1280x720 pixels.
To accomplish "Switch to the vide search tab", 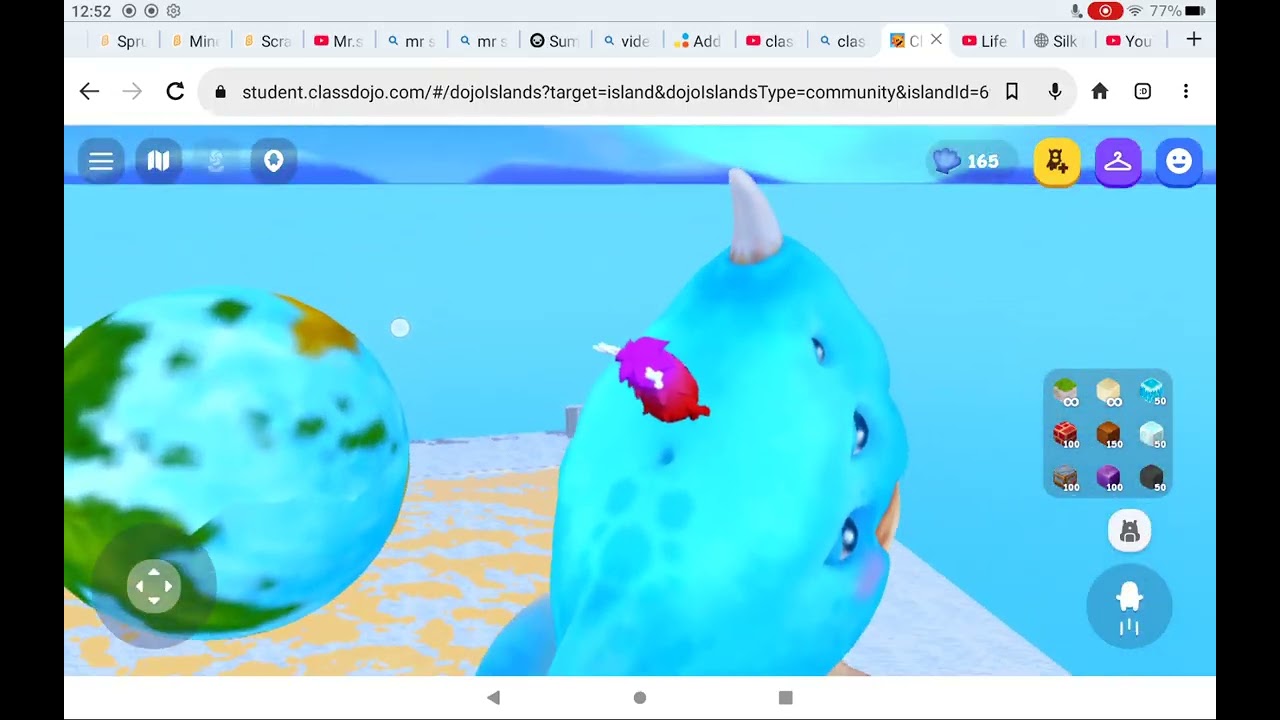I will point(628,41).
